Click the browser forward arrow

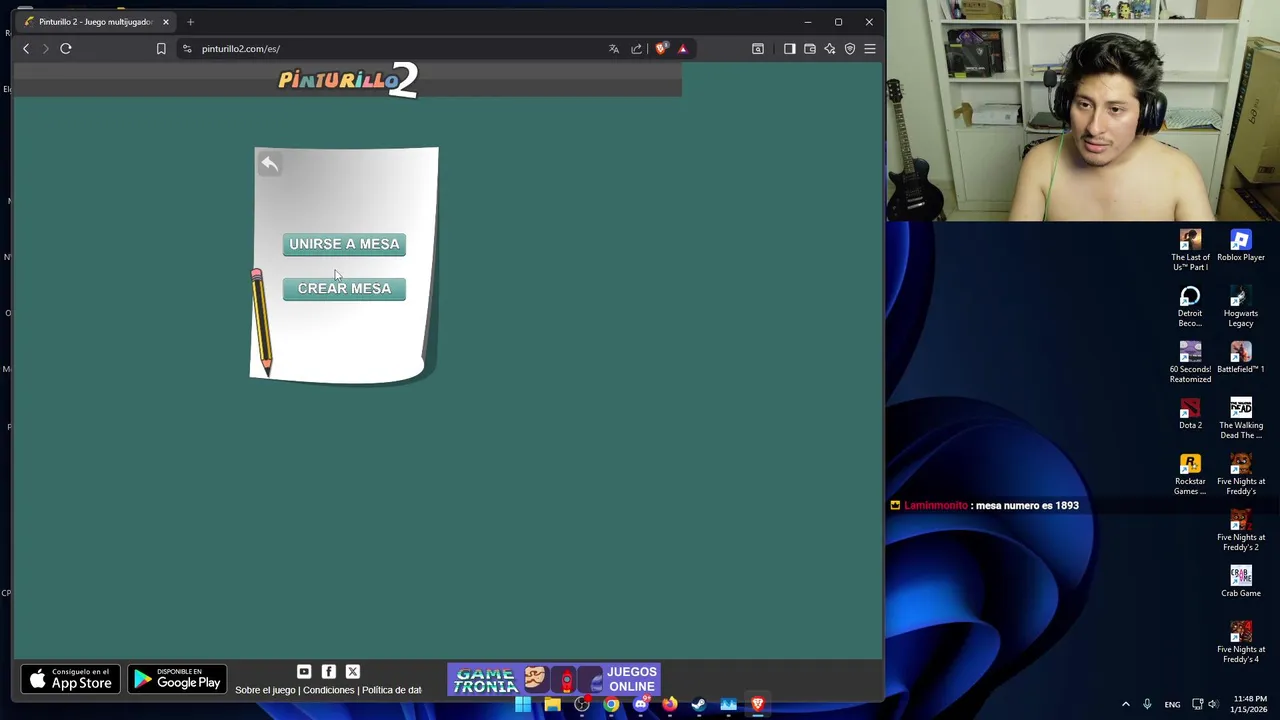coord(45,48)
